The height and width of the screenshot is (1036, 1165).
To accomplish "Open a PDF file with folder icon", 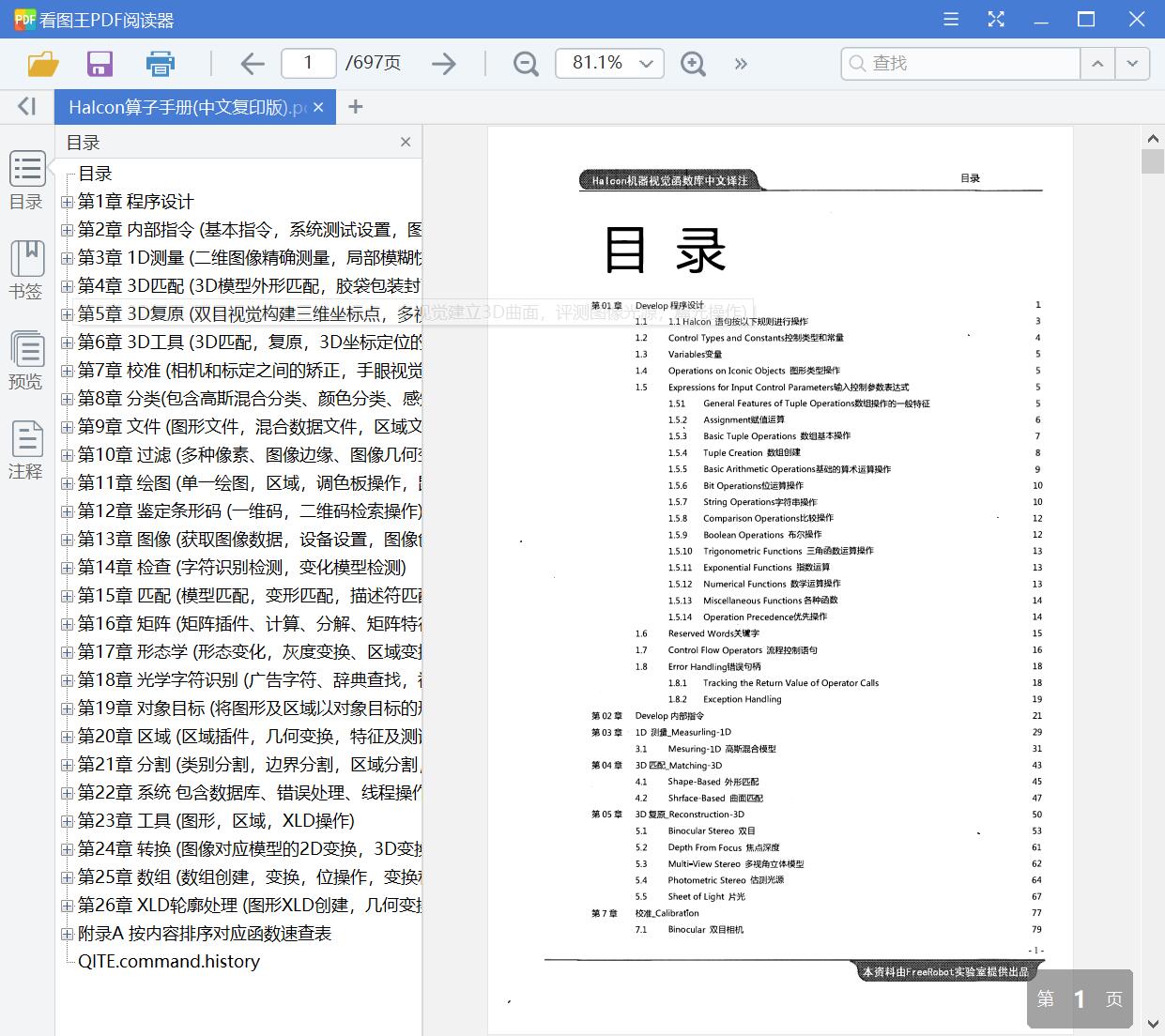I will [x=43, y=64].
